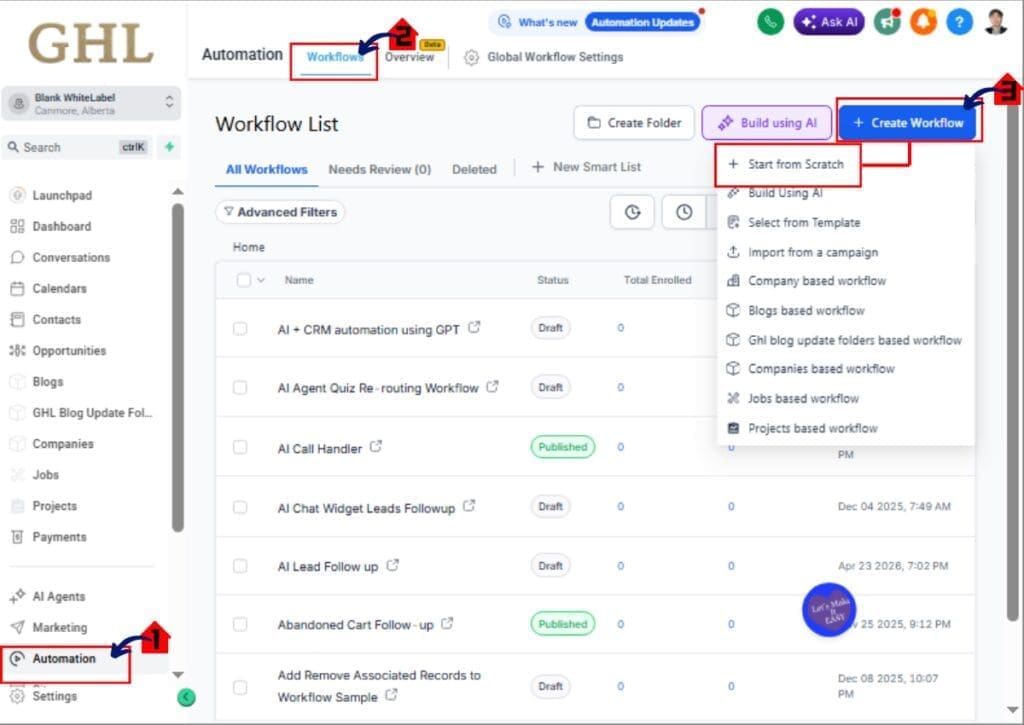The image size is (1024, 725).
Task: Click the purple Build using AI button
Action: point(767,123)
